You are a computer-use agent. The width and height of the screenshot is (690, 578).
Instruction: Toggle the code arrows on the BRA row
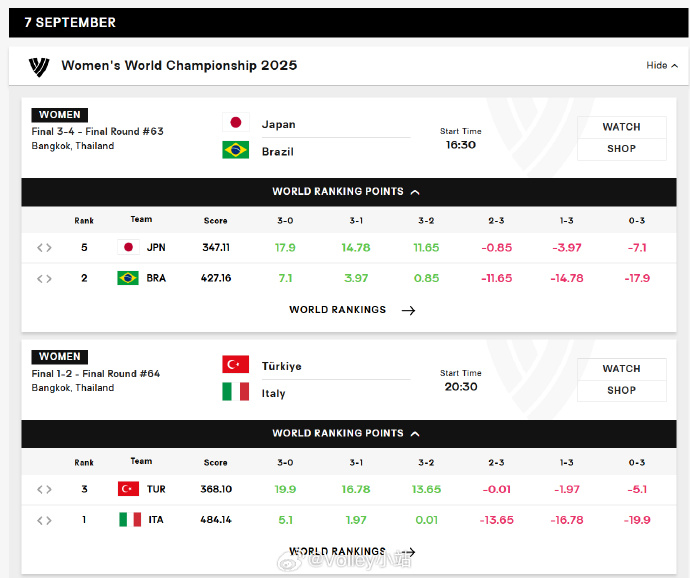[x=44, y=278]
